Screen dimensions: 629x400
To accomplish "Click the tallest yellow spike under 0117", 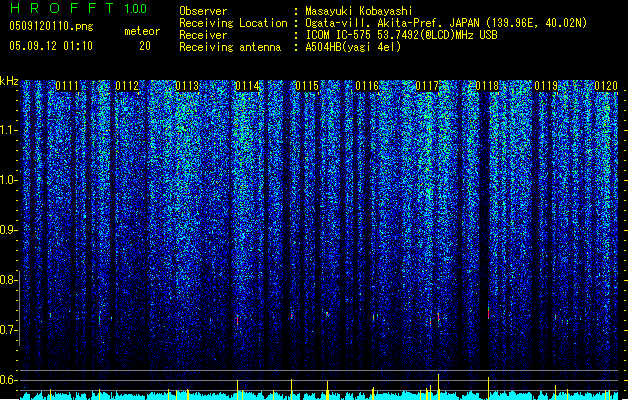I will pyautogui.click(x=438, y=387).
